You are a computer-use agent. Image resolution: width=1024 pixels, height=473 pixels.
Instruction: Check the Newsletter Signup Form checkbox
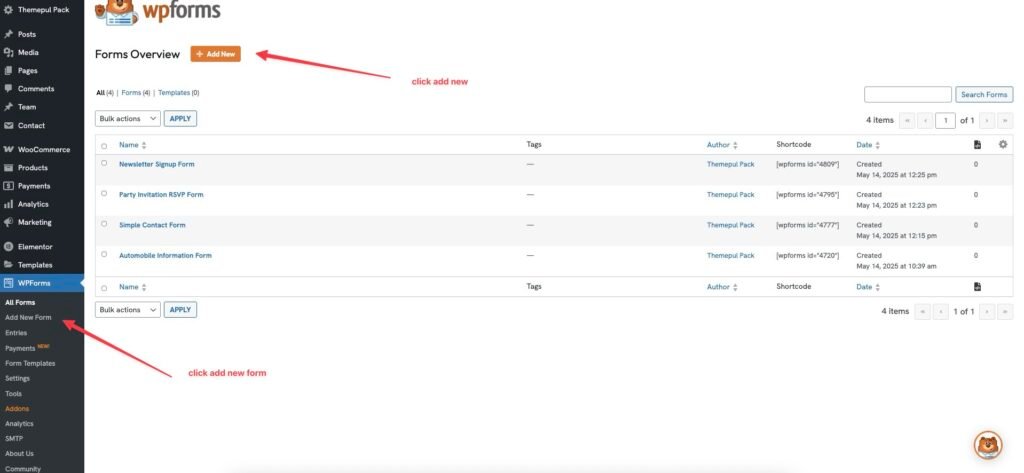pos(104,163)
